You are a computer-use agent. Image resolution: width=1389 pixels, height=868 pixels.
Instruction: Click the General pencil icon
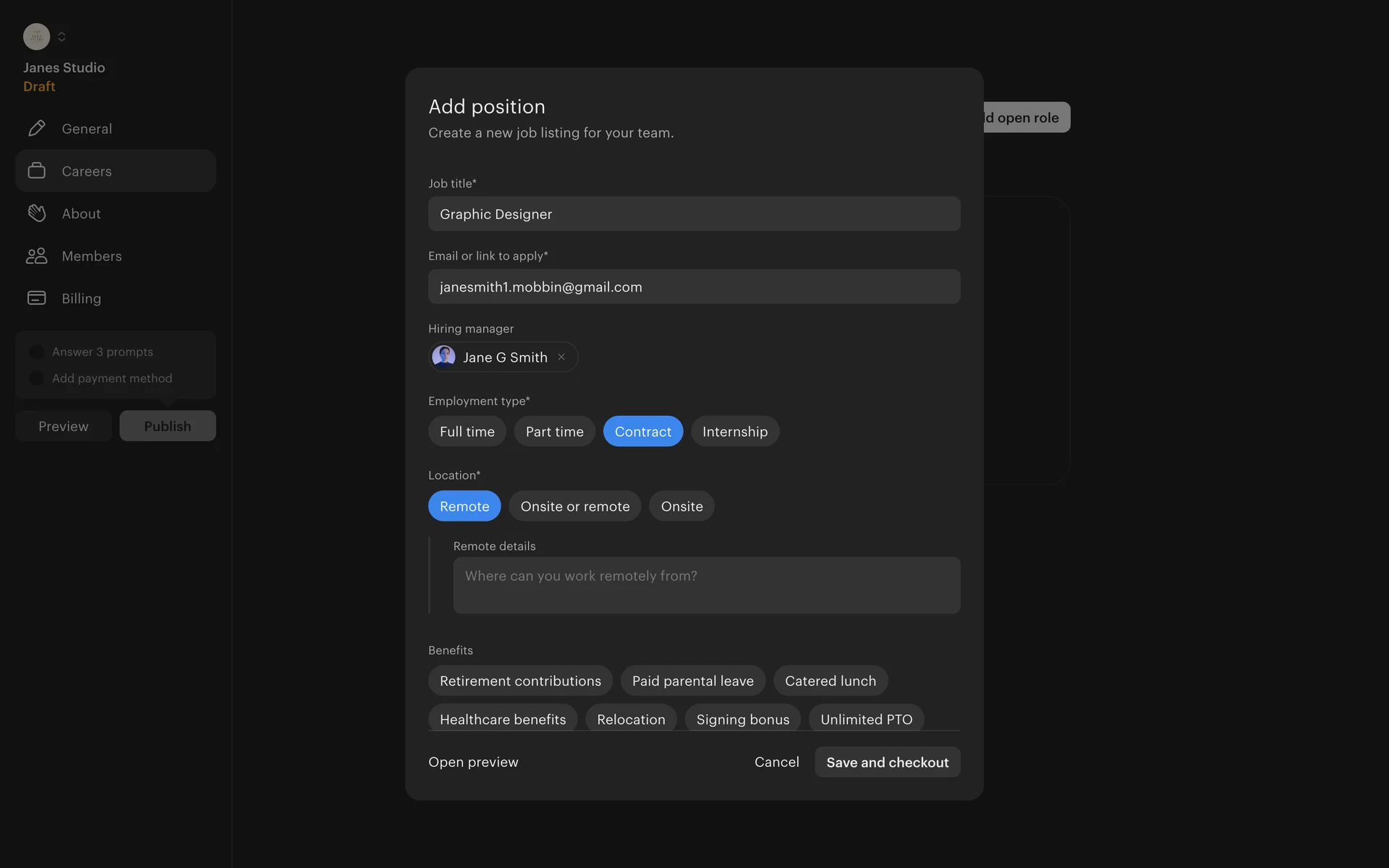pos(36,128)
